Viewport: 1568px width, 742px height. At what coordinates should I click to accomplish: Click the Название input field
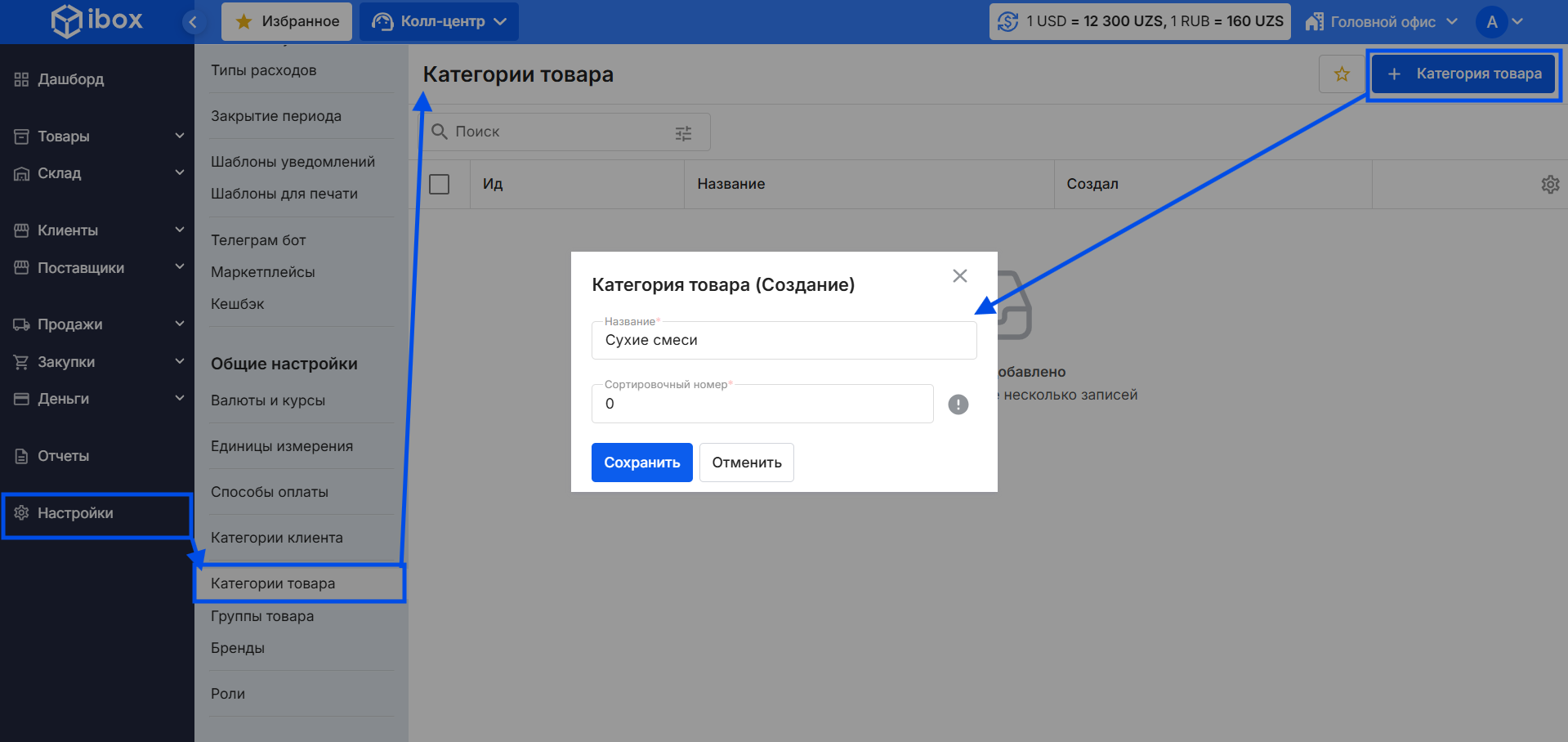click(783, 341)
